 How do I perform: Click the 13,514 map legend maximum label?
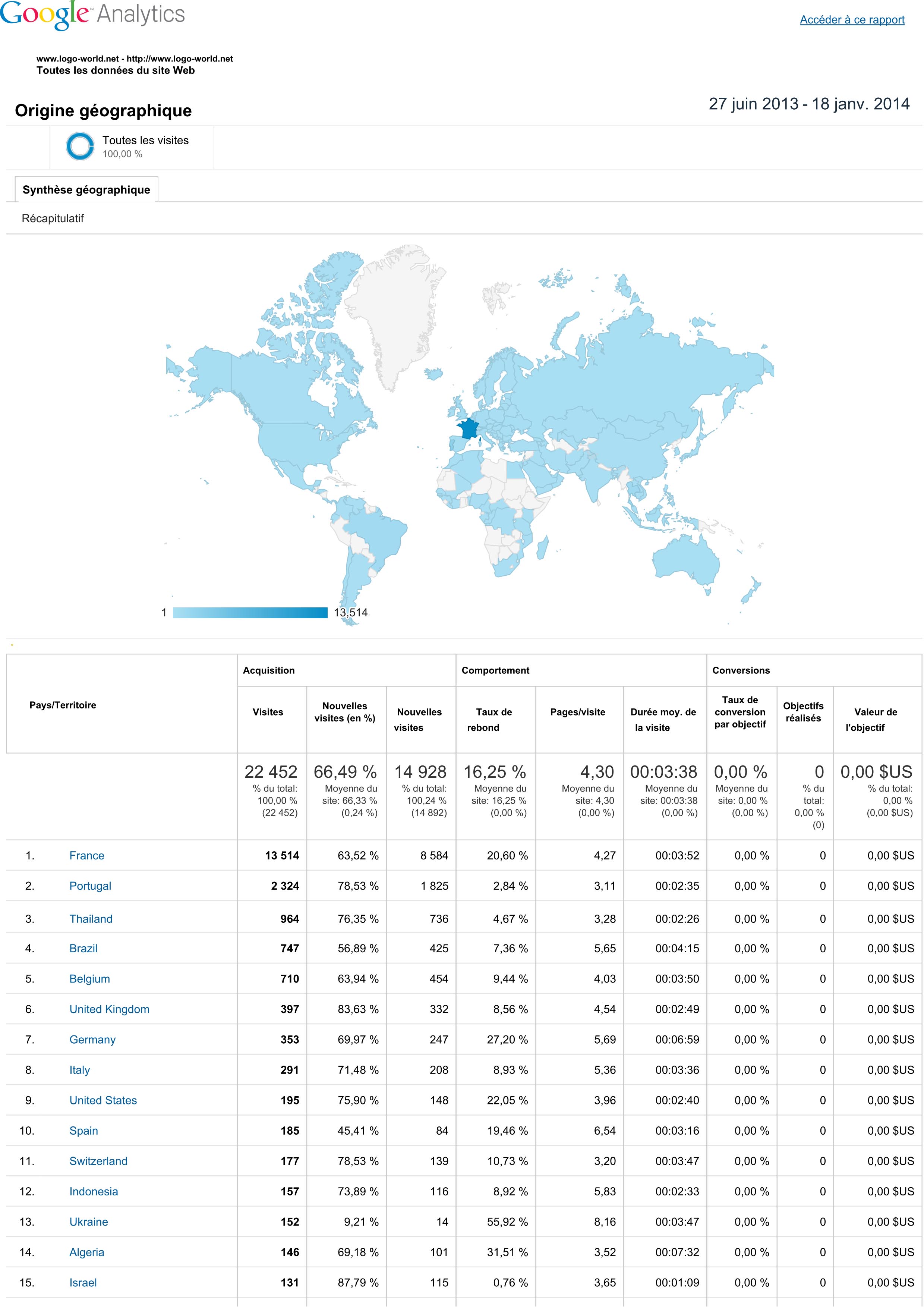coord(351,612)
